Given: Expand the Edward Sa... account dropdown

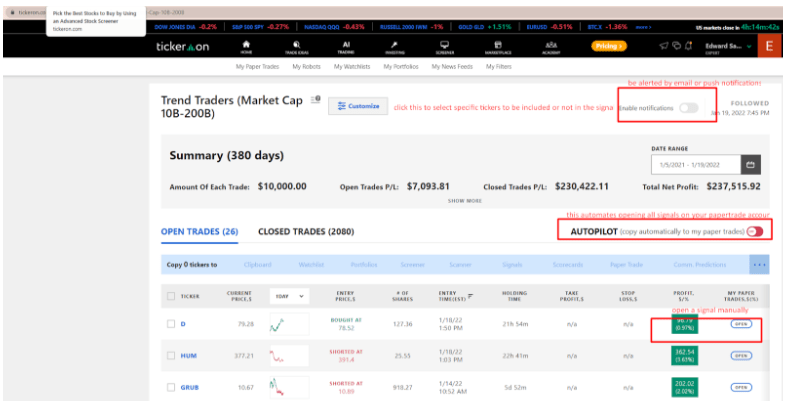Looking at the screenshot, I should pos(728,46).
